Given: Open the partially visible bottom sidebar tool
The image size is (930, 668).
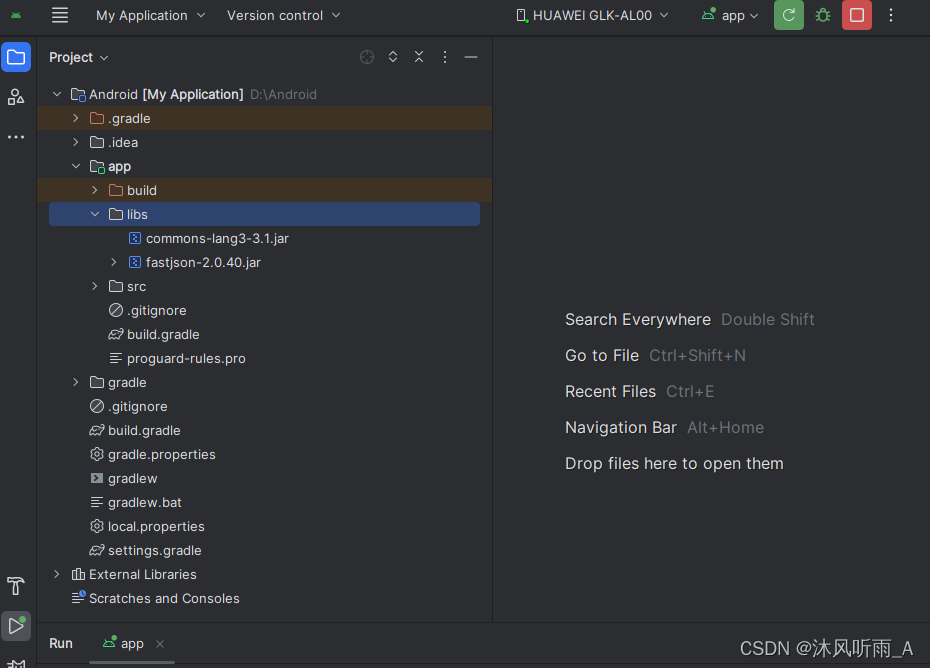Looking at the screenshot, I should [16, 663].
